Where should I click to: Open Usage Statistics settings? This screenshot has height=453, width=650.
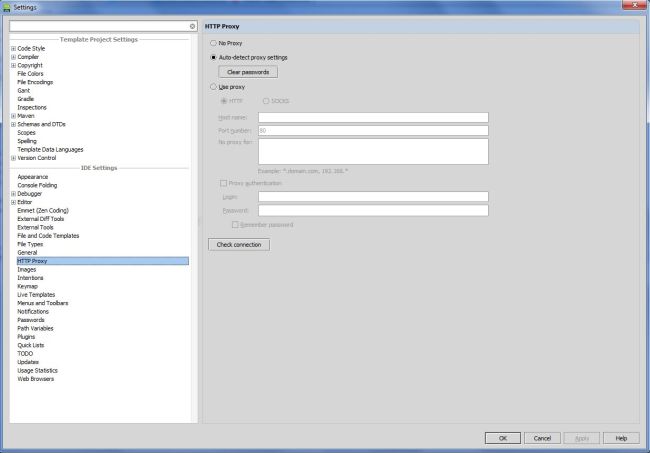pyautogui.click(x=37, y=371)
